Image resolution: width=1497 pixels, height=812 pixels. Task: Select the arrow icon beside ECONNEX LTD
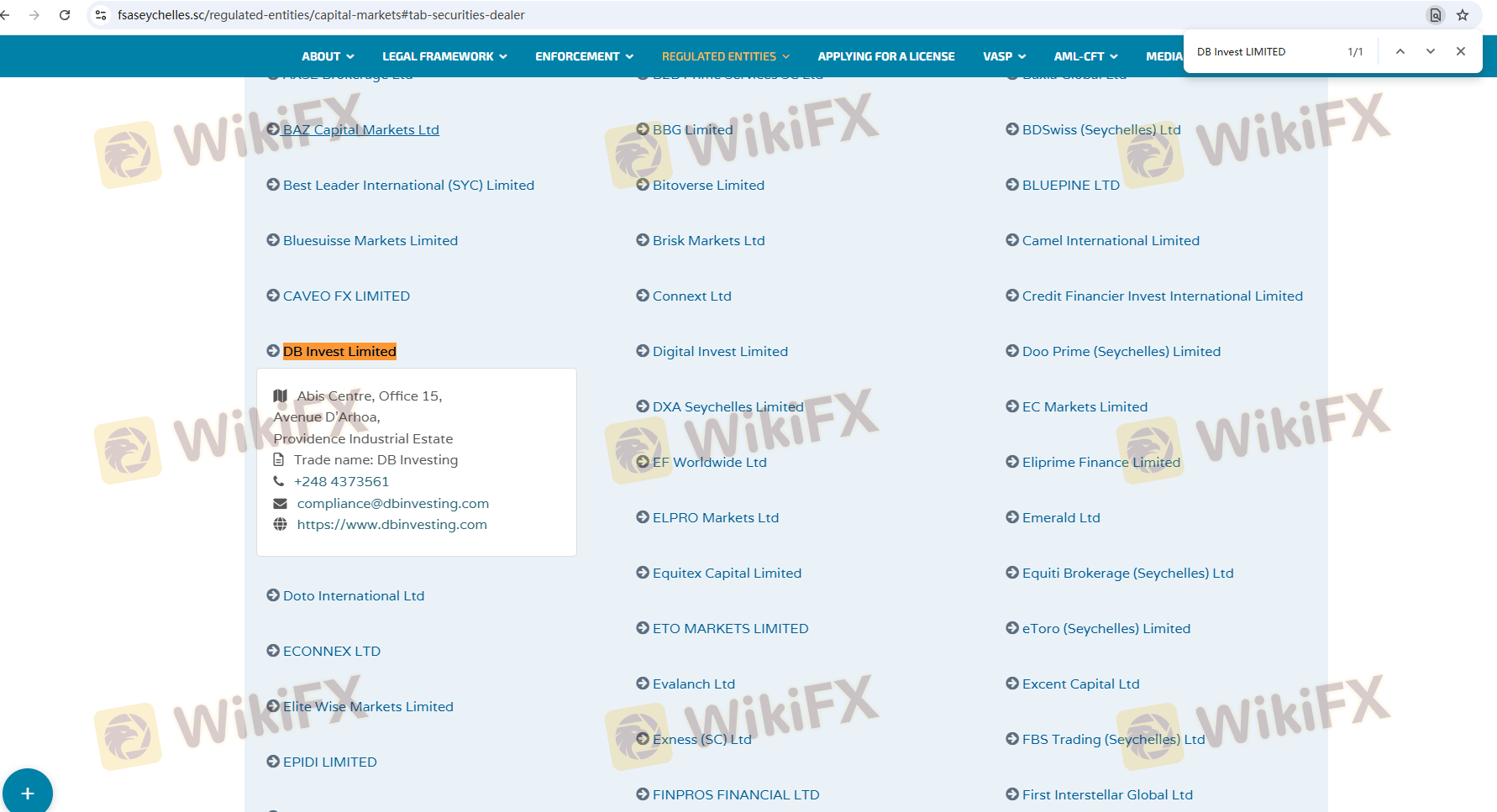(273, 651)
